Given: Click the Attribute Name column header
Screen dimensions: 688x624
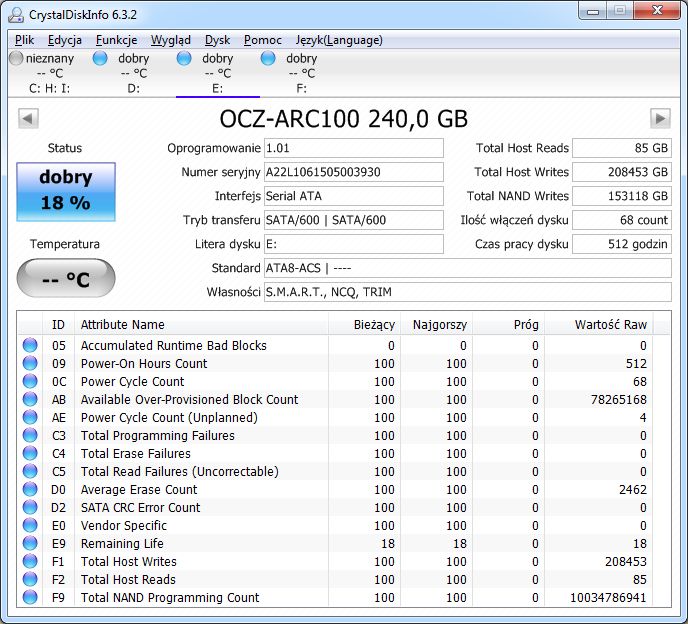Looking at the screenshot, I should click(x=201, y=324).
